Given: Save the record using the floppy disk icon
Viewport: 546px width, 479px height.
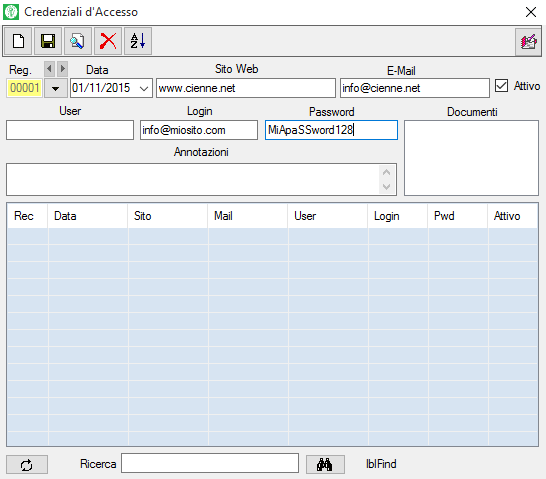Looking at the screenshot, I should tap(48, 41).
